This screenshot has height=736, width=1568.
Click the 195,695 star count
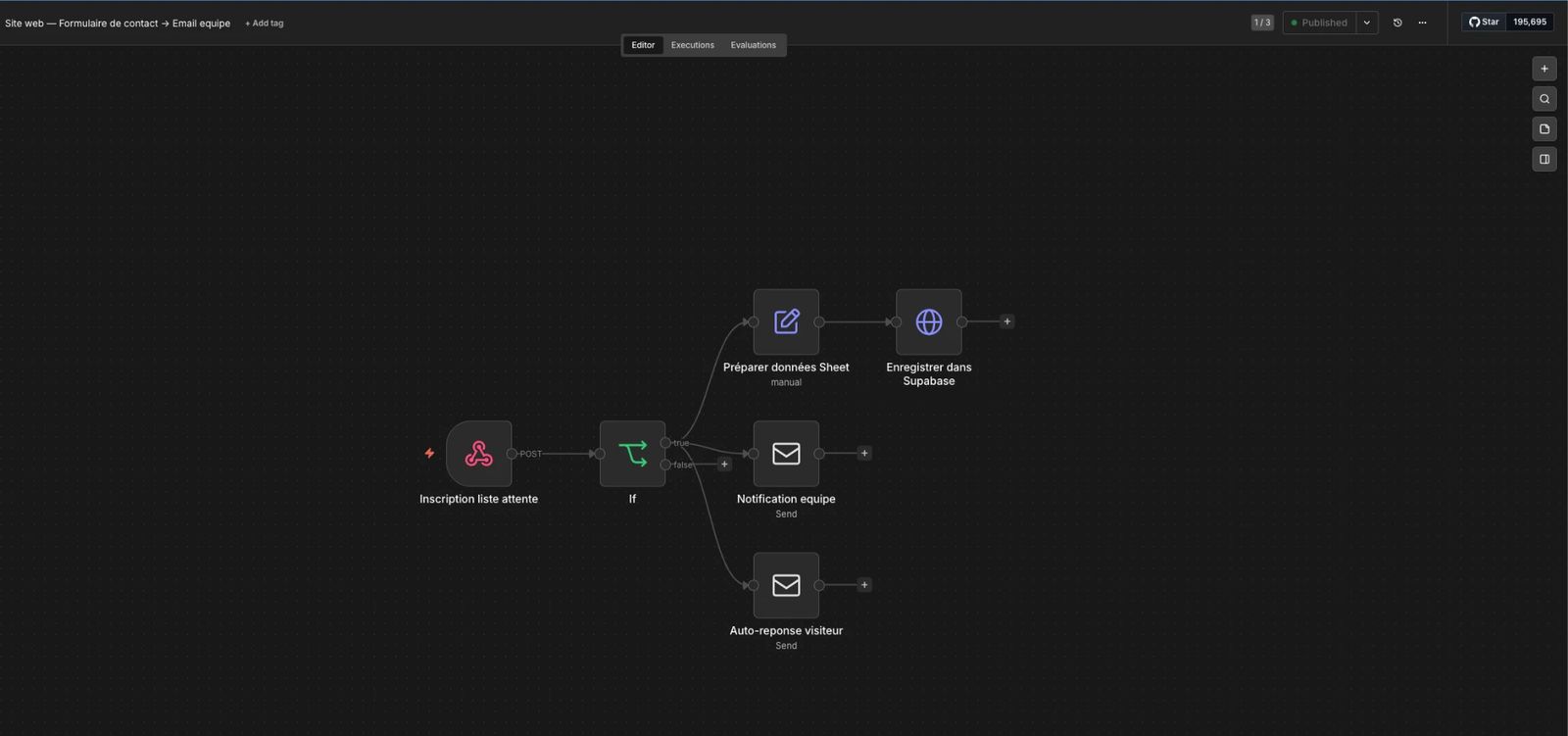(x=1530, y=22)
